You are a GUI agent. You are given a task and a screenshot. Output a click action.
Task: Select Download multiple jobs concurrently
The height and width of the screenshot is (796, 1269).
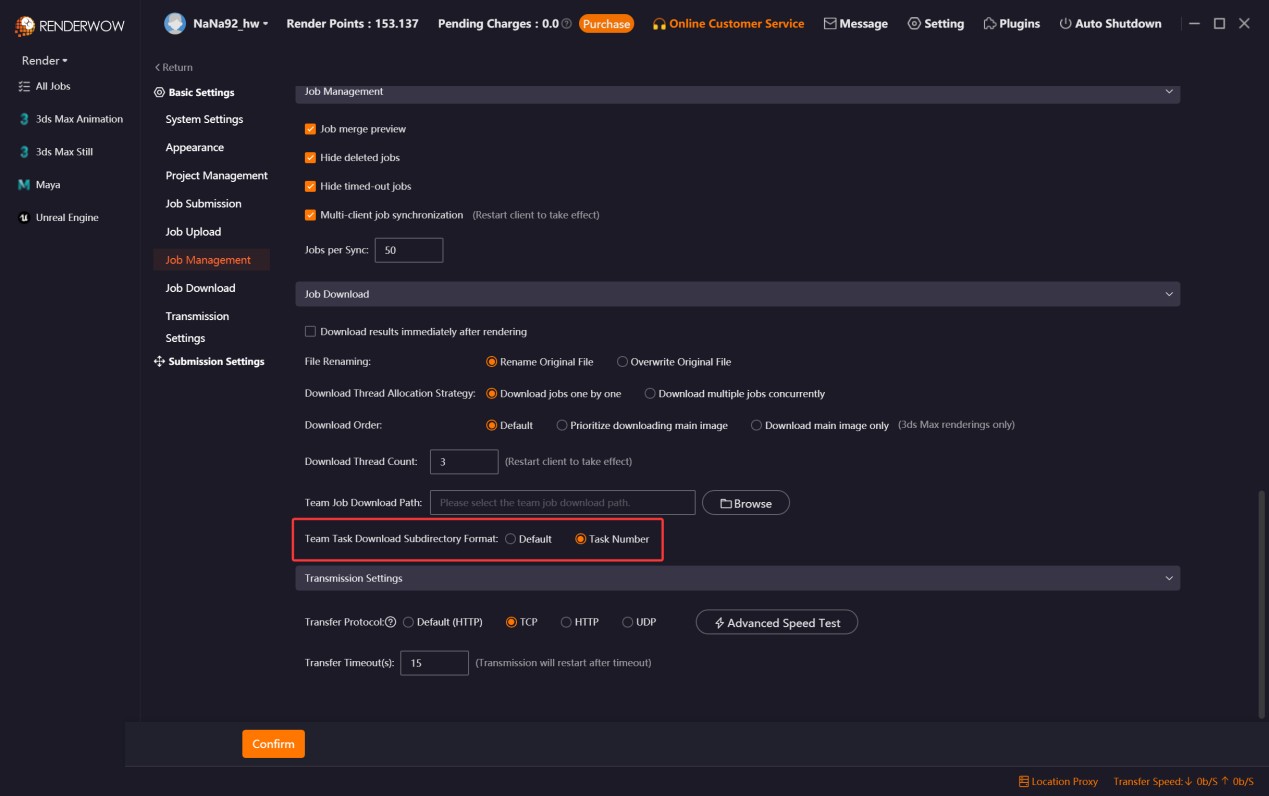(x=649, y=394)
